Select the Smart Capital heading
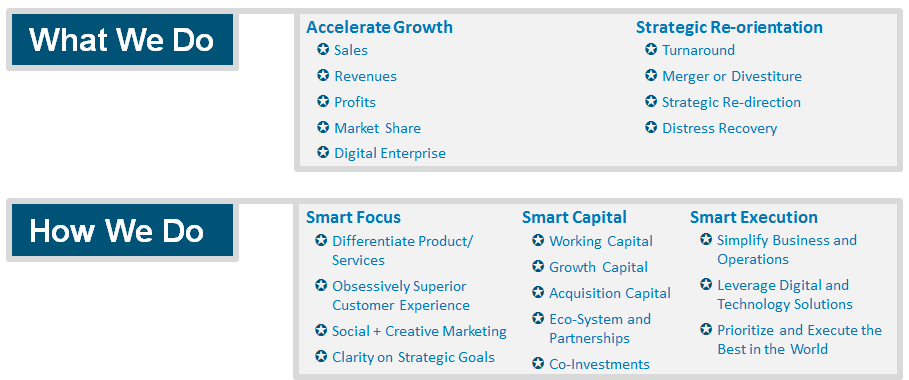 coord(574,217)
